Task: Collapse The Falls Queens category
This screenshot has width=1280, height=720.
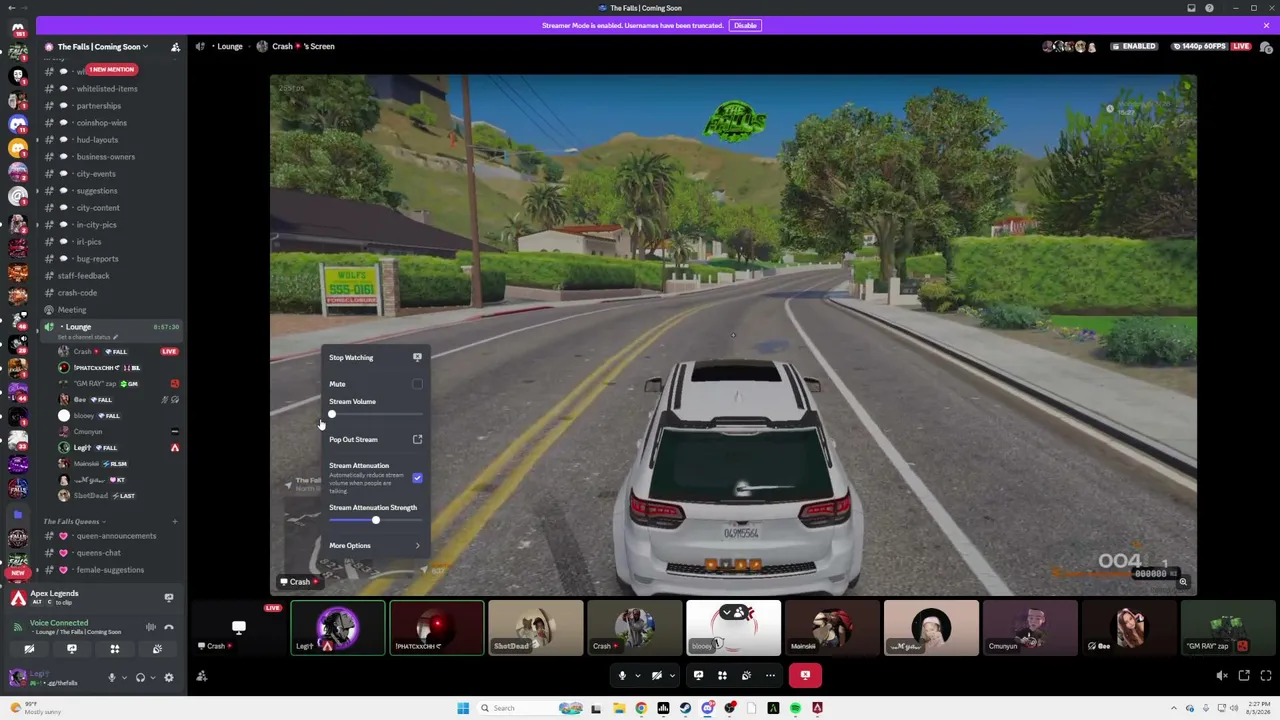Action: (x=72, y=521)
